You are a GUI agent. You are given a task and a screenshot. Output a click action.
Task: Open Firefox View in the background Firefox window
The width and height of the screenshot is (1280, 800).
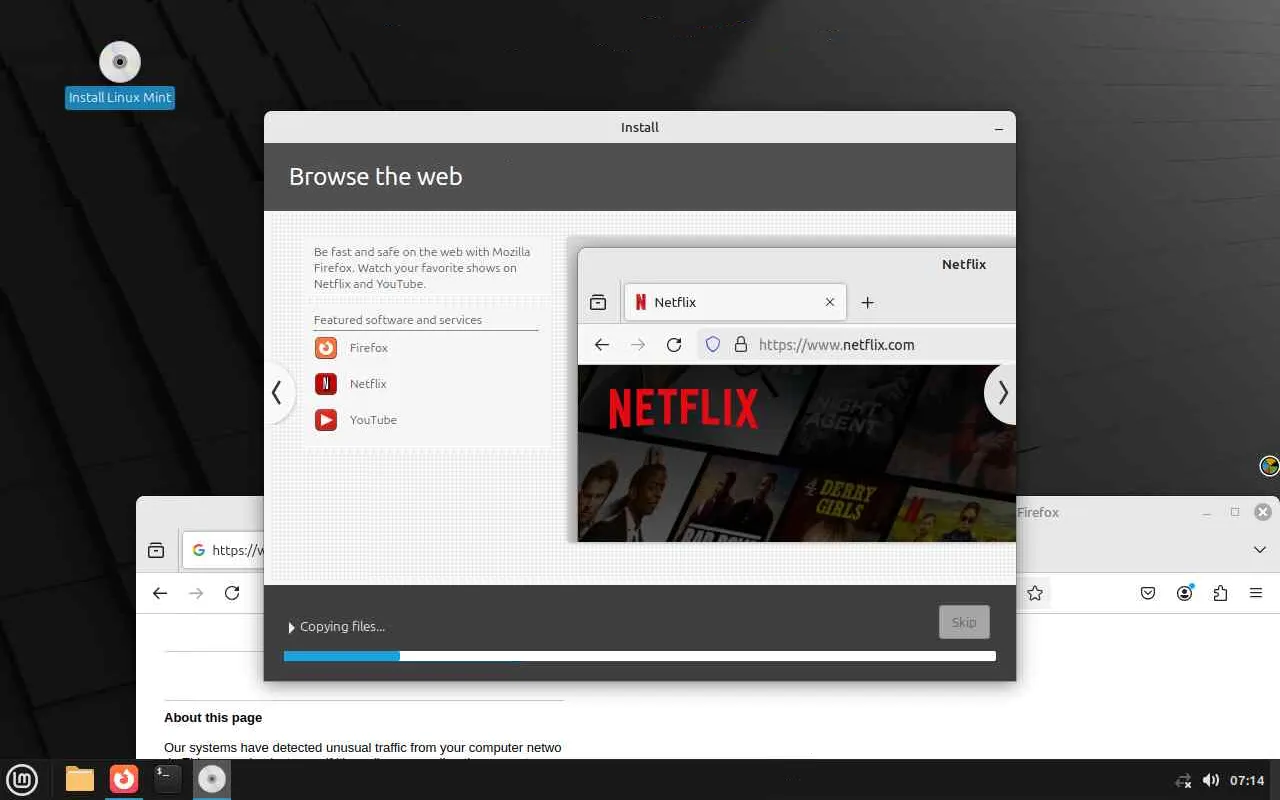pyautogui.click(x=156, y=550)
